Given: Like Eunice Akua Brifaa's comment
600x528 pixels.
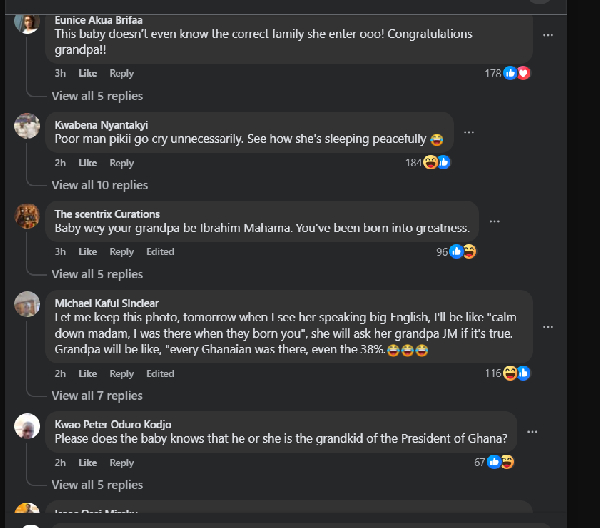Looking at the screenshot, I should tap(87, 73).
